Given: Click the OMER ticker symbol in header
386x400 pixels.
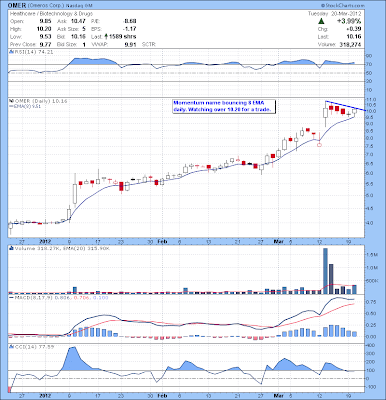Looking at the screenshot, I should (16, 6).
